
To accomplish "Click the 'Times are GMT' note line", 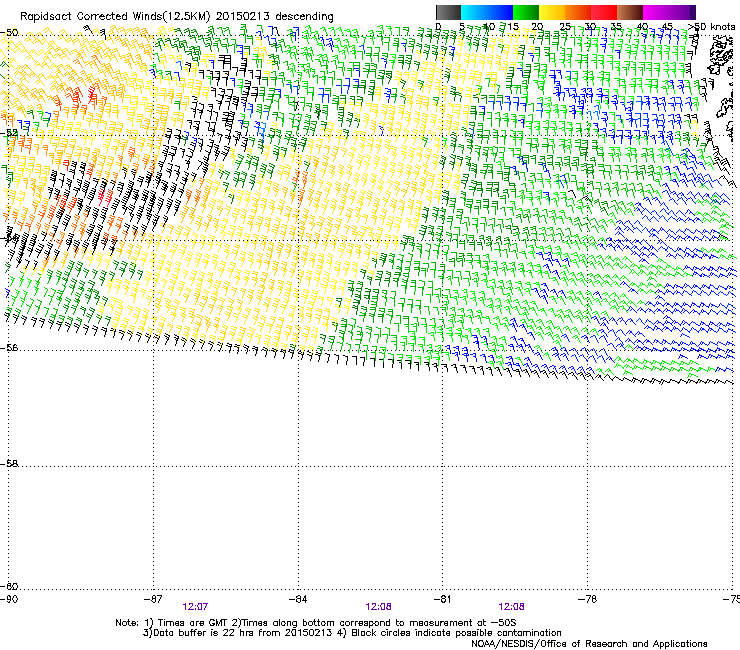I will tap(316, 623).
